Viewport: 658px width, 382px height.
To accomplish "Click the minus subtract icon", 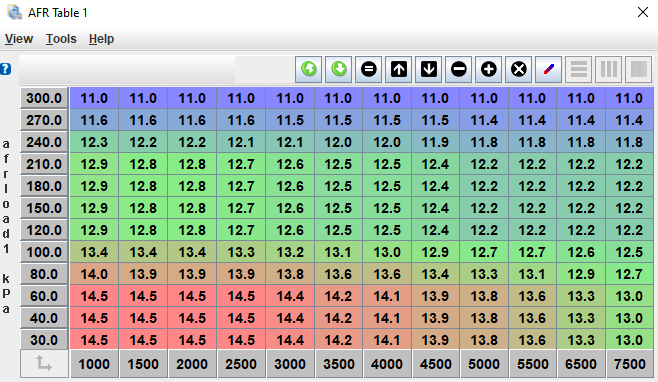I will tap(459, 69).
